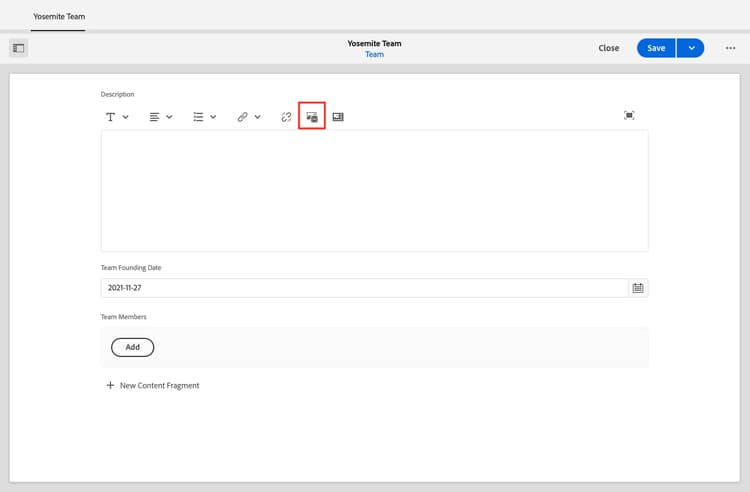Toggle fullscreen editor mode icon
750x492 pixels.
[629, 115]
